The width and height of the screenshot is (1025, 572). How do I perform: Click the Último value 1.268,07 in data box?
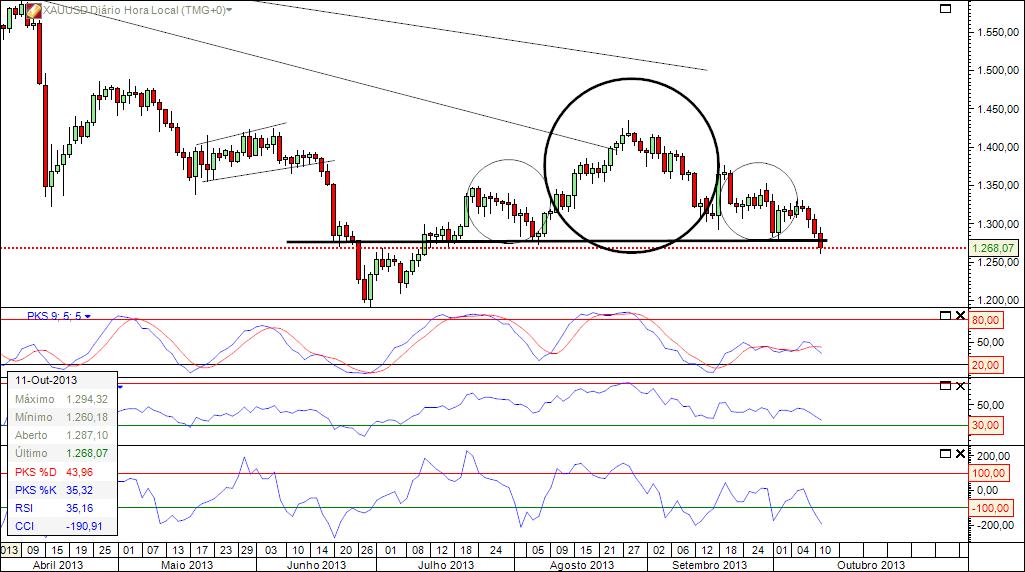tap(87, 453)
